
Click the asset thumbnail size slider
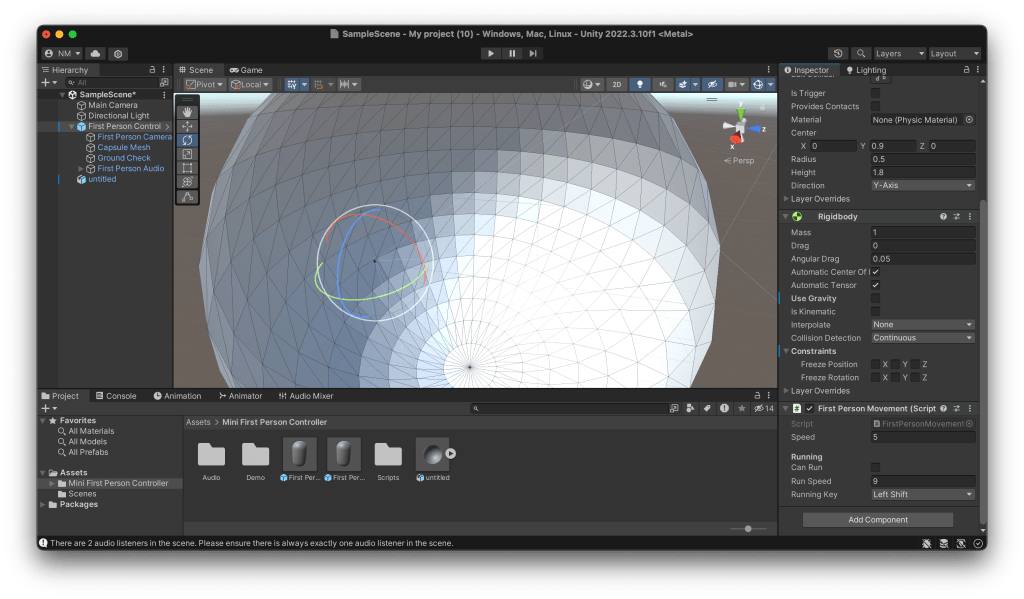click(748, 528)
